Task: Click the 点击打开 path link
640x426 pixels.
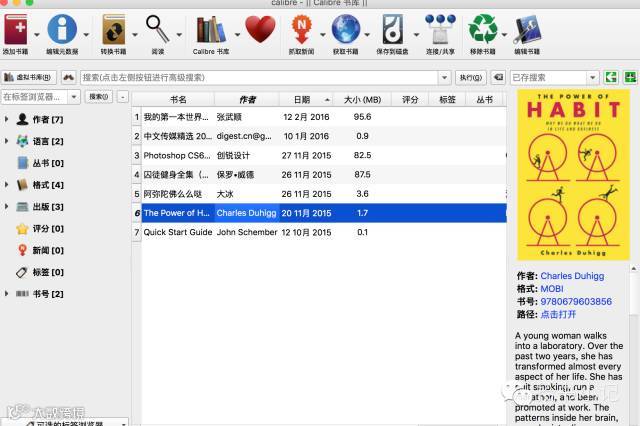Action: click(558, 314)
